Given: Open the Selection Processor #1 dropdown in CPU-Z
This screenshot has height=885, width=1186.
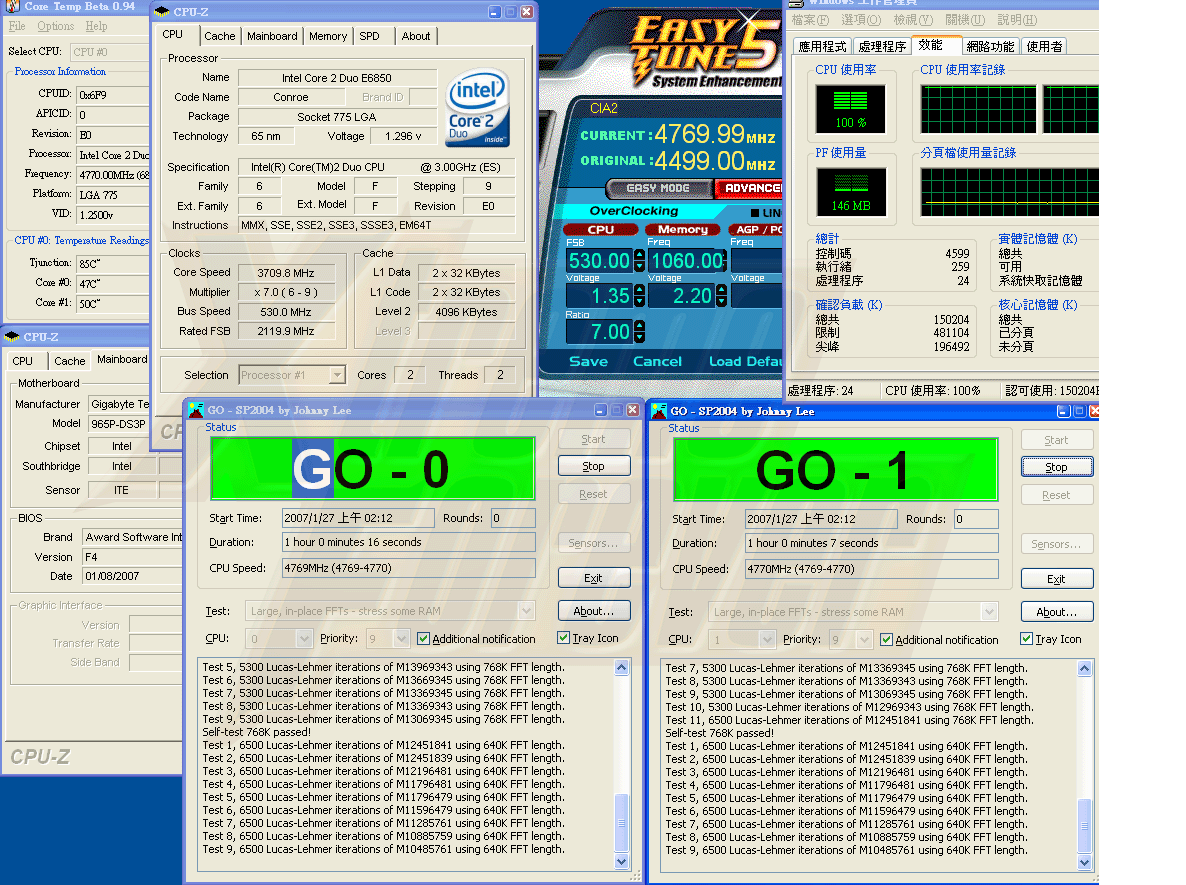Looking at the screenshot, I should 337,374.
